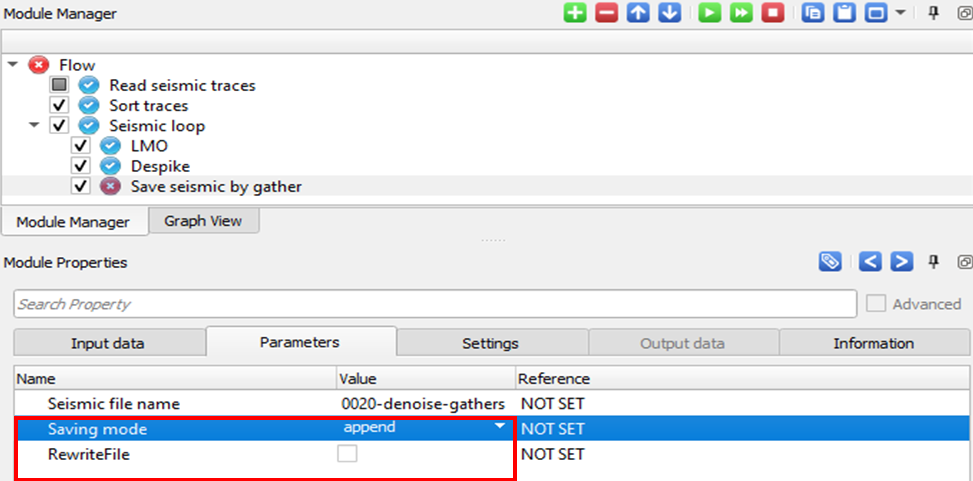Viewport: 973px width, 481px height.
Task: Select the Sort traces module
Action: point(149,106)
